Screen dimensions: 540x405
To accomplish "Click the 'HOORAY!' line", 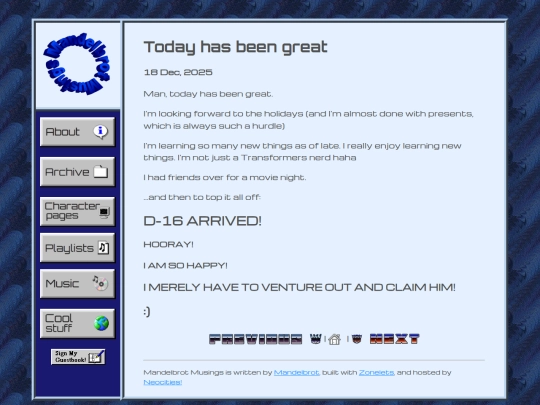I will tap(168, 244).
